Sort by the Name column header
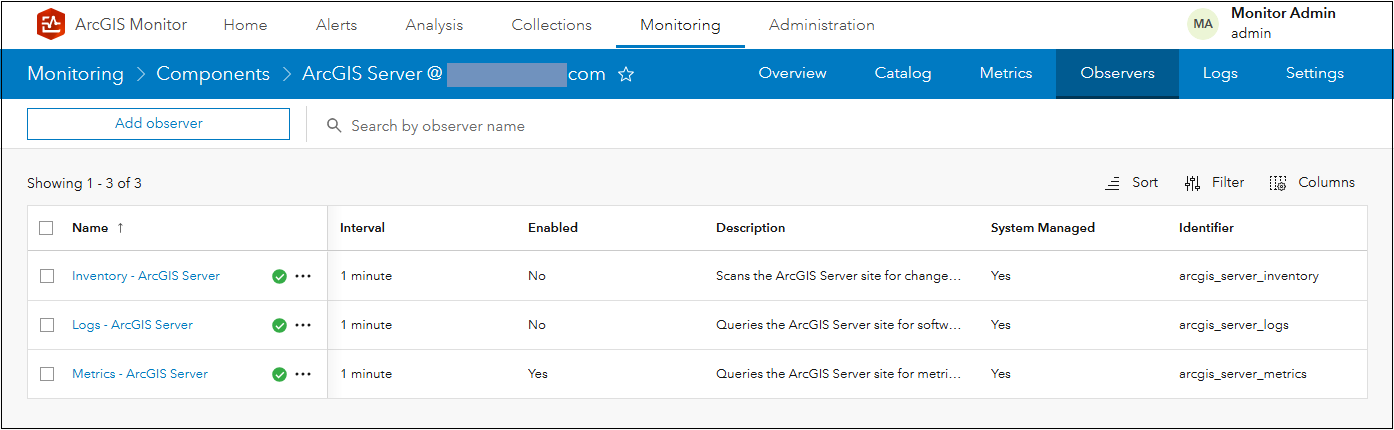Viewport: 1394px width, 430px height. click(x=90, y=228)
